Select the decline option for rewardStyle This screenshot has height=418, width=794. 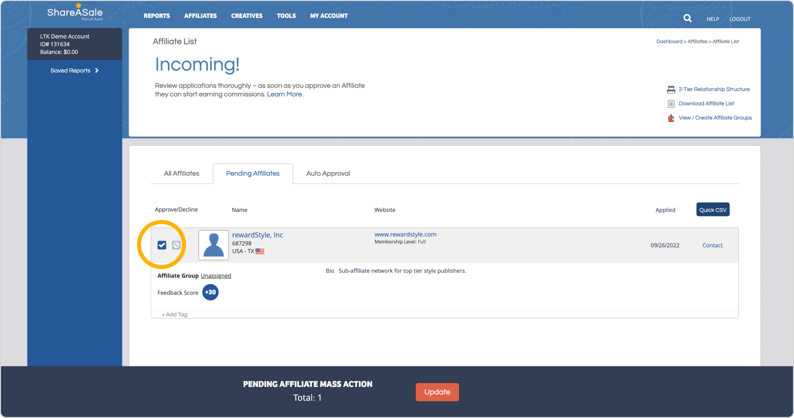pos(176,245)
